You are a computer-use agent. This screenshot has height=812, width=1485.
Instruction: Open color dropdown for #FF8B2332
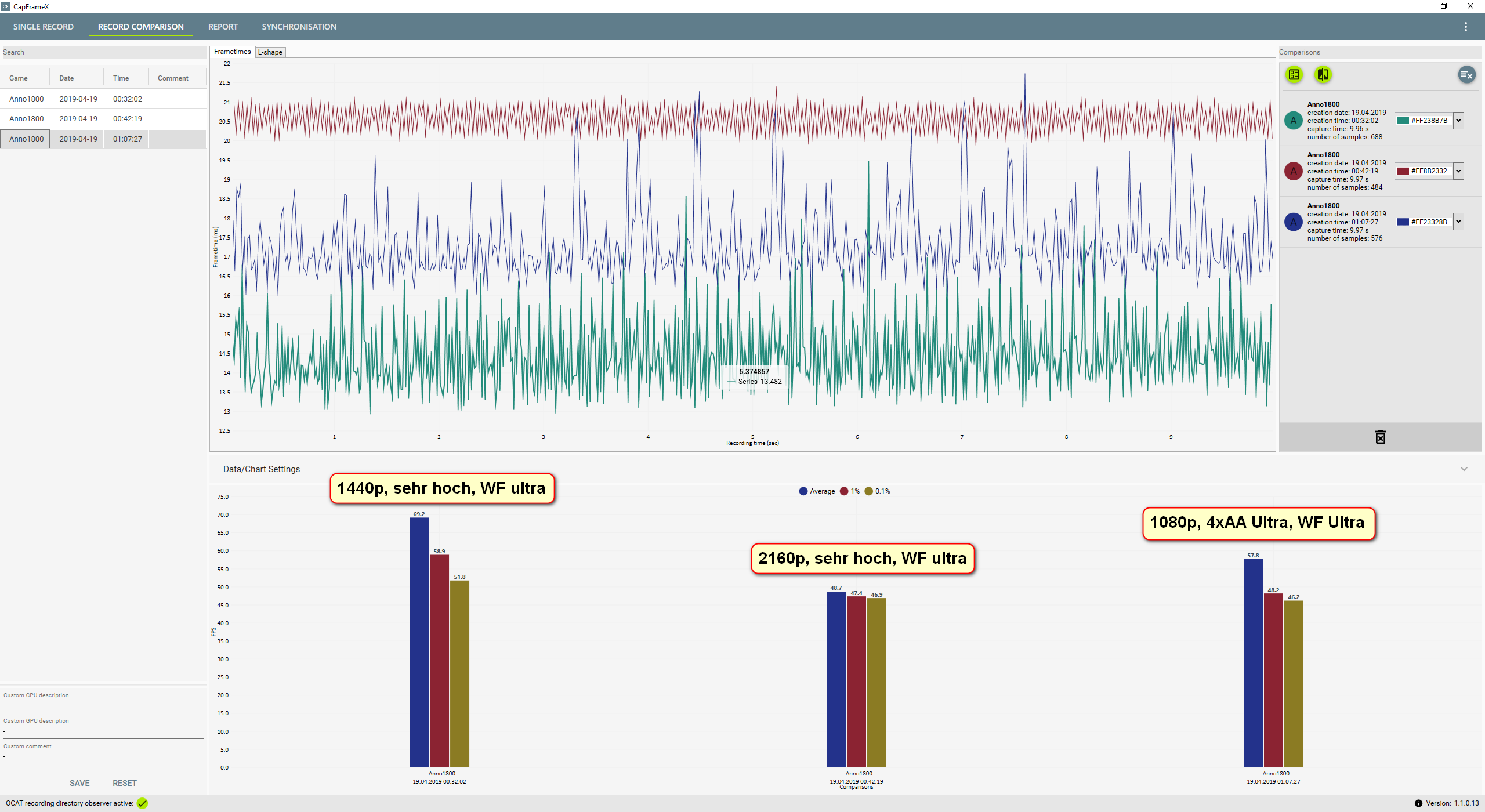(x=1458, y=171)
